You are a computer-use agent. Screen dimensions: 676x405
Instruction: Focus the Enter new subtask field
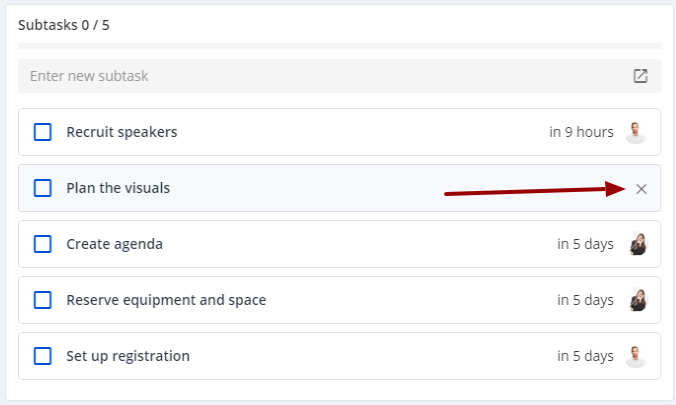pyautogui.click(x=339, y=76)
